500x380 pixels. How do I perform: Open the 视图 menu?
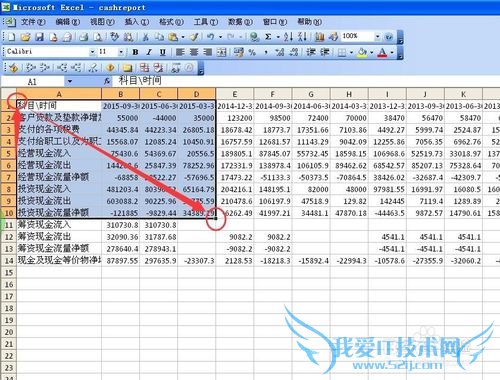coord(102,22)
